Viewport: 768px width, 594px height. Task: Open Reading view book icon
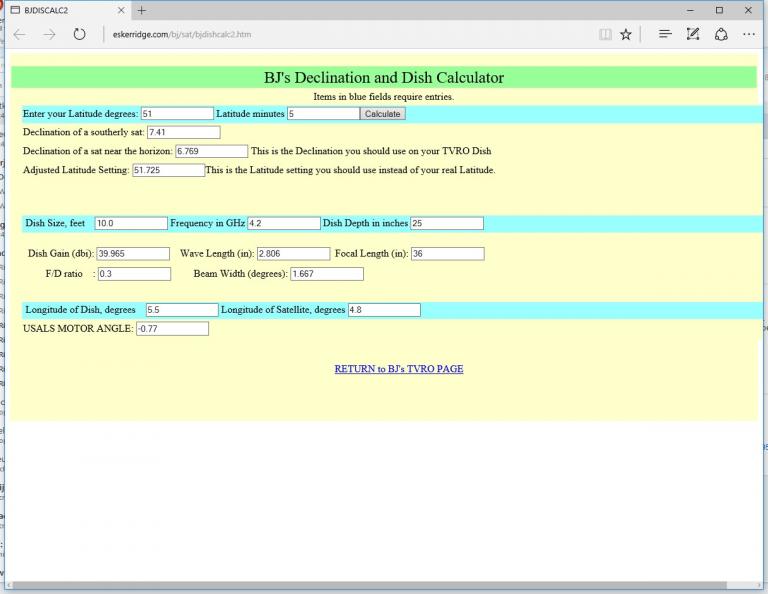605,34
